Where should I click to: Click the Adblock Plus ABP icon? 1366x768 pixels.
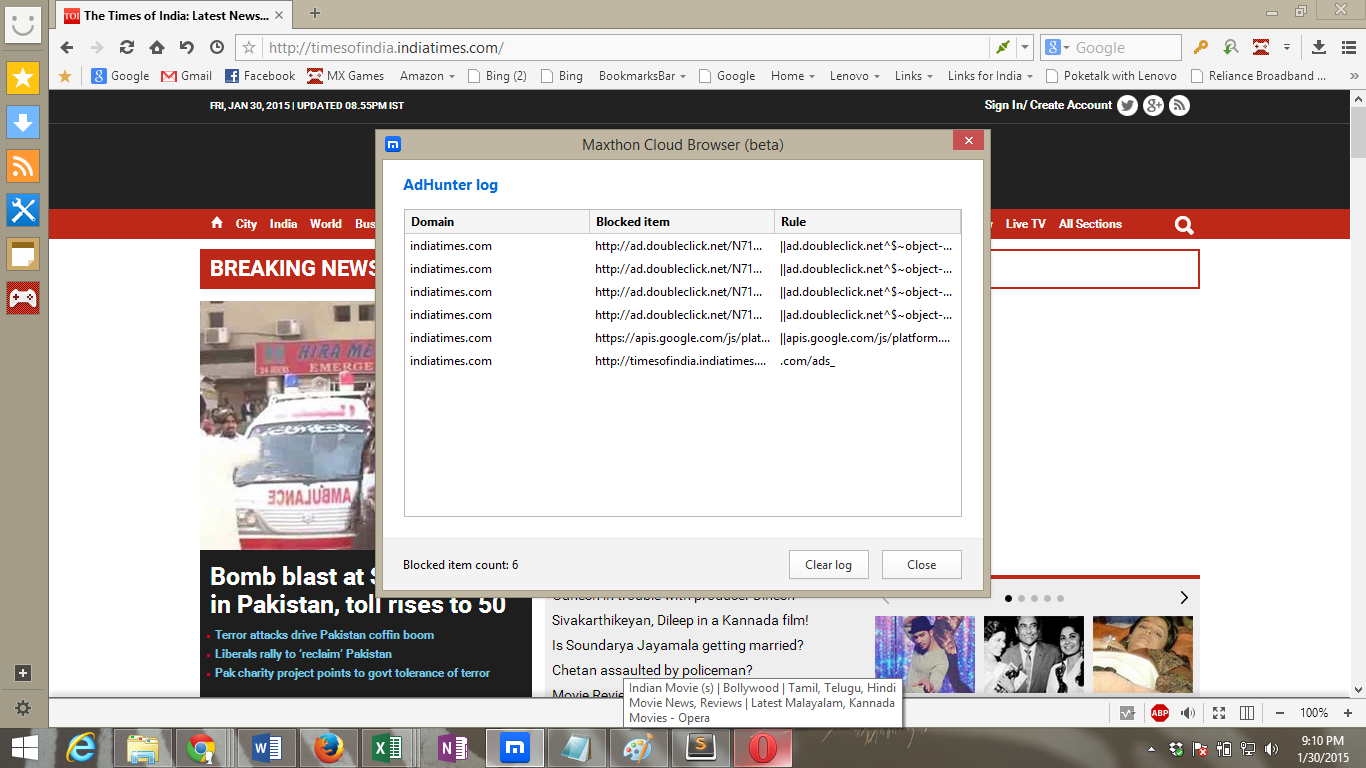1160,713
